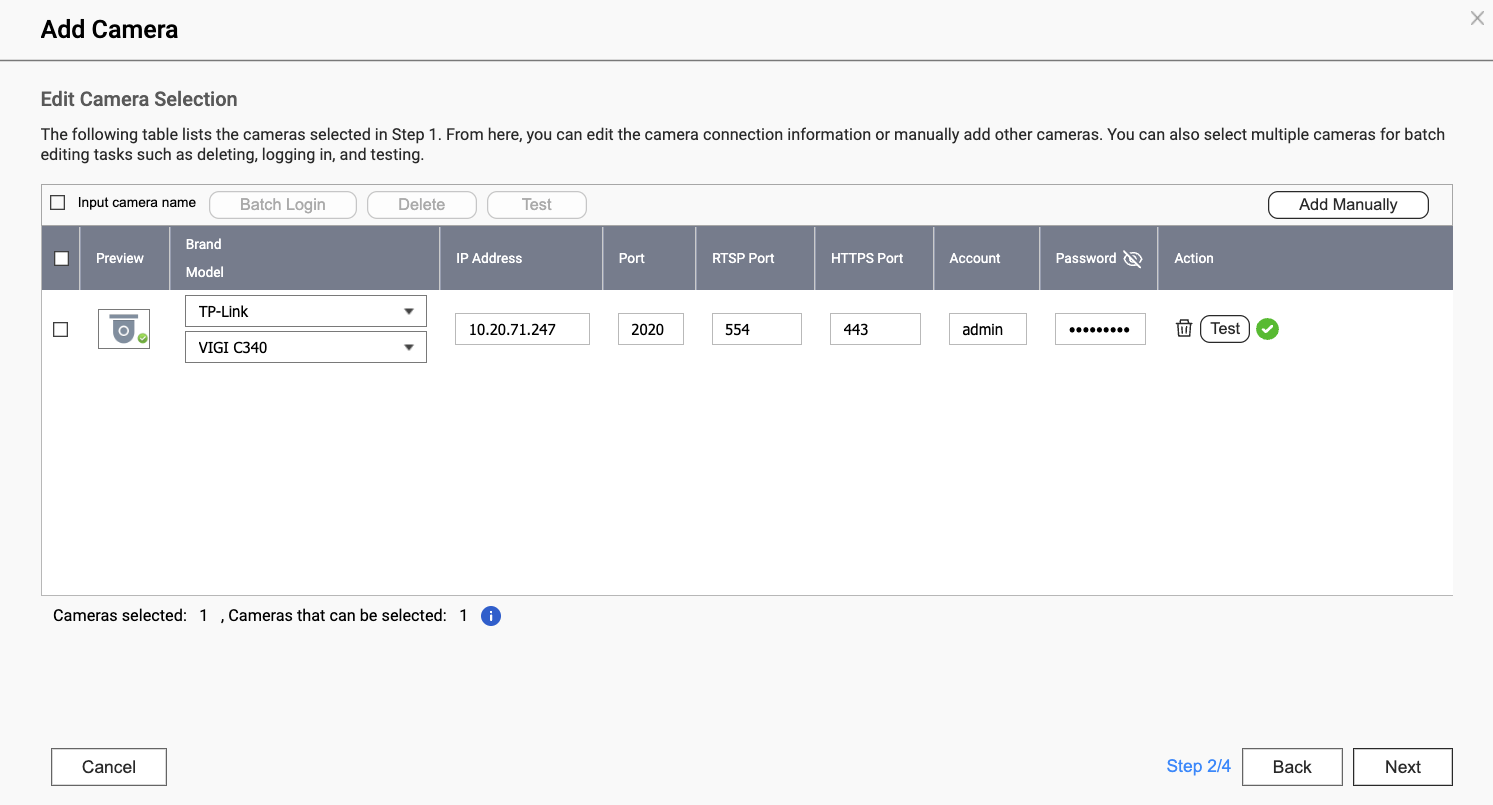Check the select-all header checkbox
Image resolution: width=1493 pixels, height=805 pixels.
[x=61, y=258]
